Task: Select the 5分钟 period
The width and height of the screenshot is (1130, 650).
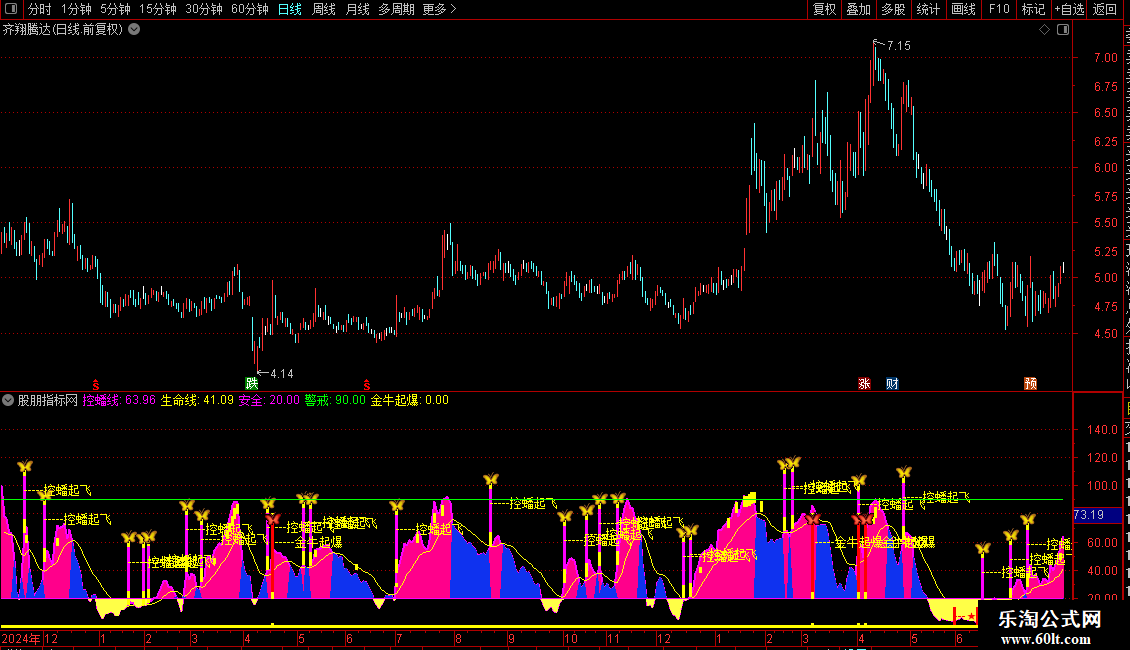Action: point(115,9)
